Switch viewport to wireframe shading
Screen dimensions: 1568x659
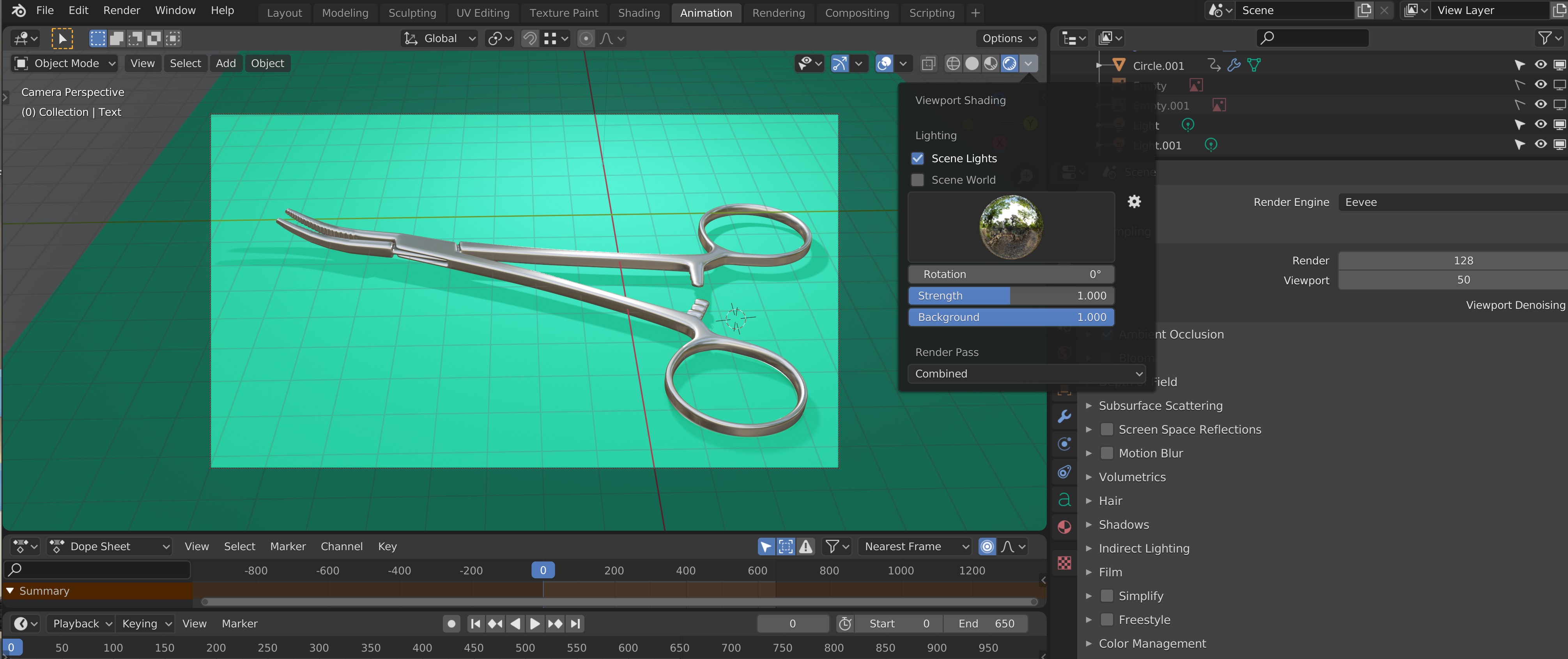pos(953,63)
